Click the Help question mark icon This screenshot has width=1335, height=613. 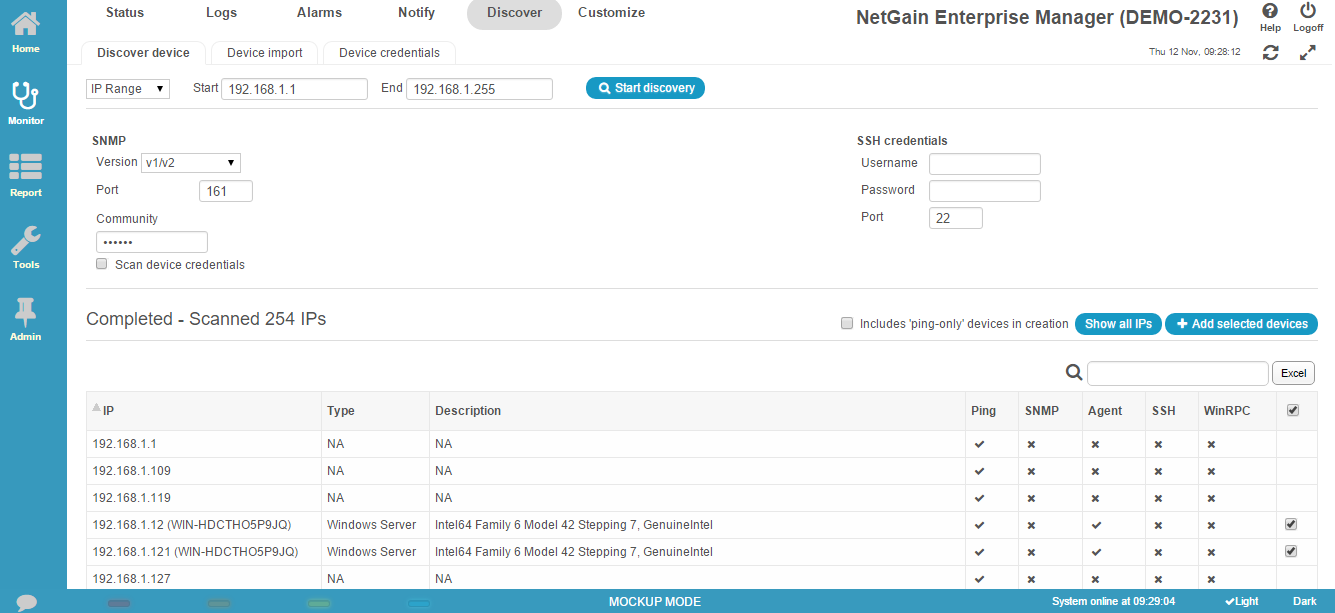(x=1270, y=11)
